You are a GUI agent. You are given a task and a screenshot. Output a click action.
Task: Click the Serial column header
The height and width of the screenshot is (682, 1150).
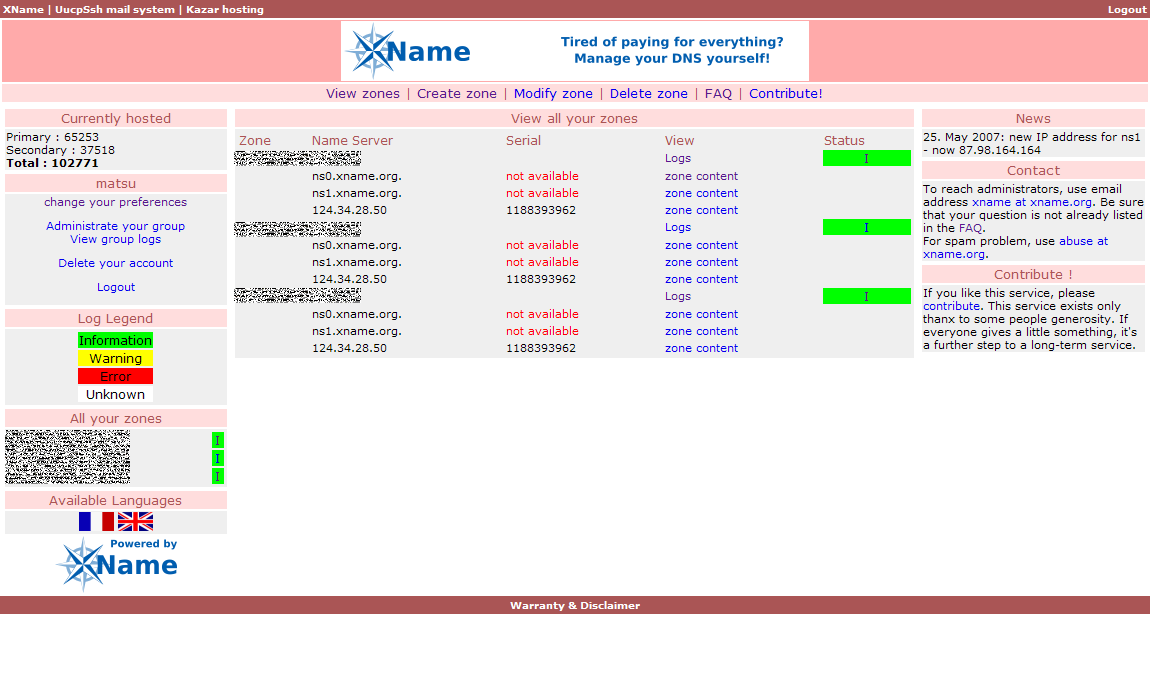[523, 141]
